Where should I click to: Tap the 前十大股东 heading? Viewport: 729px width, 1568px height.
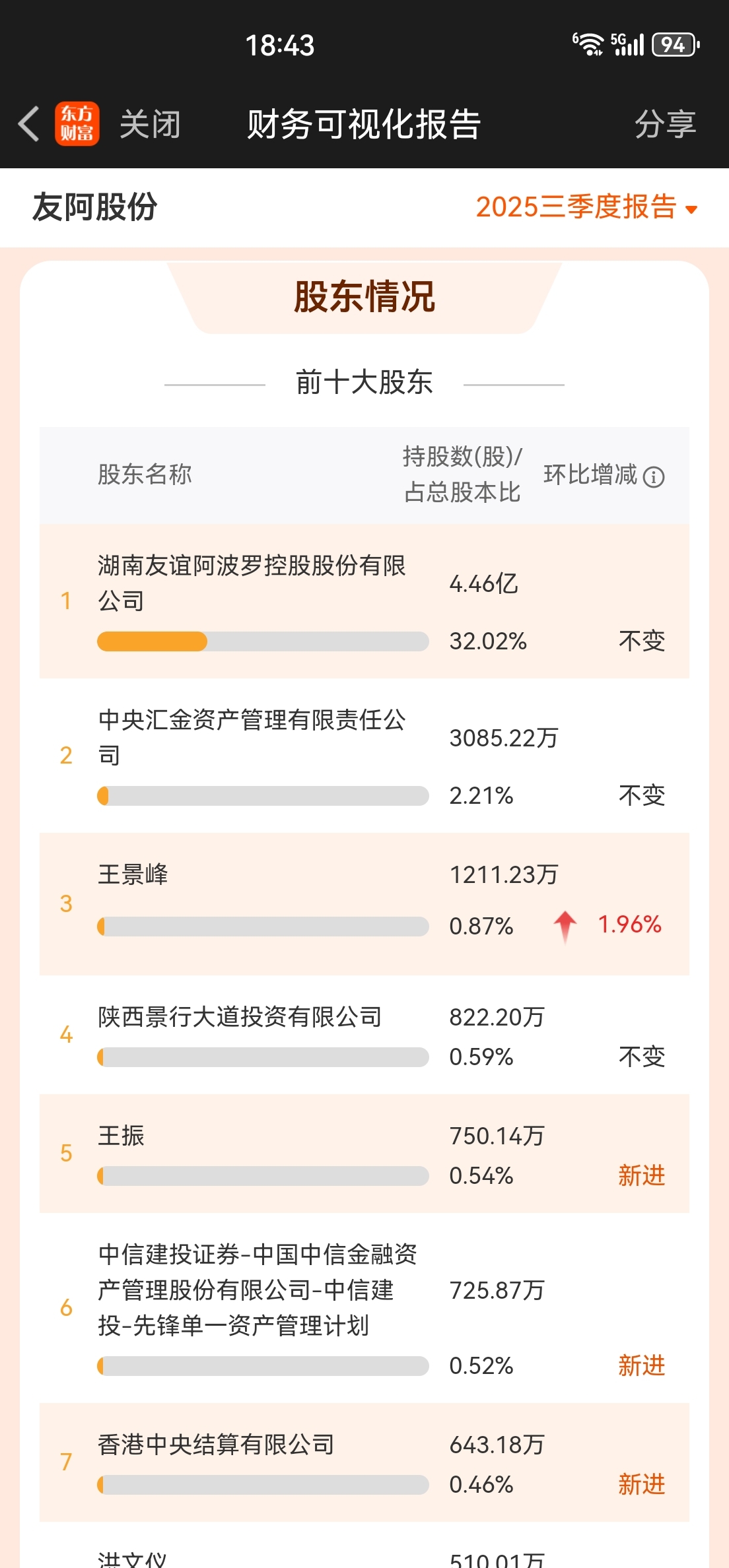point(364,382)
